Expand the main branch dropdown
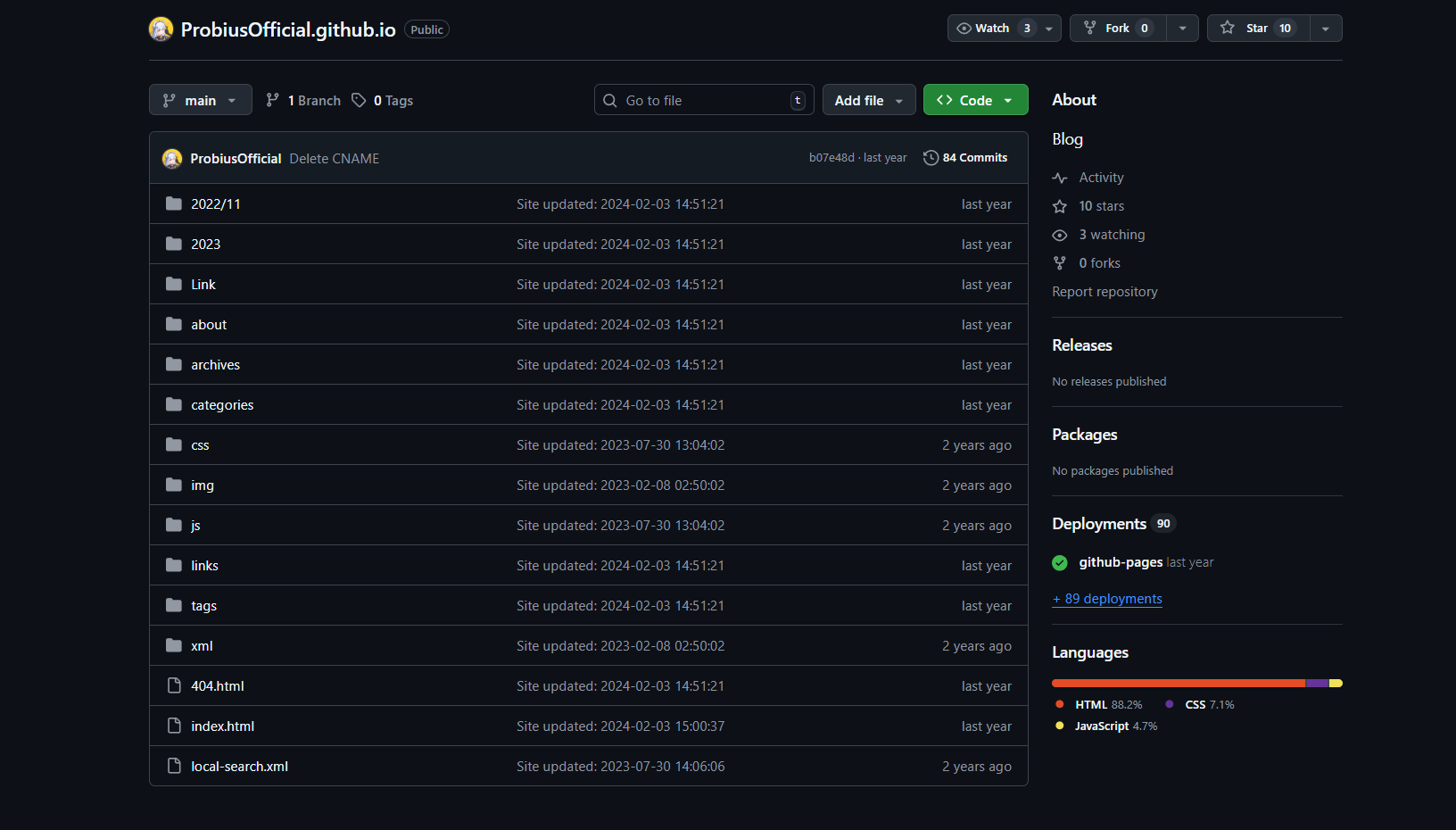Viewport: 1456px width, 830px height. 201,100
